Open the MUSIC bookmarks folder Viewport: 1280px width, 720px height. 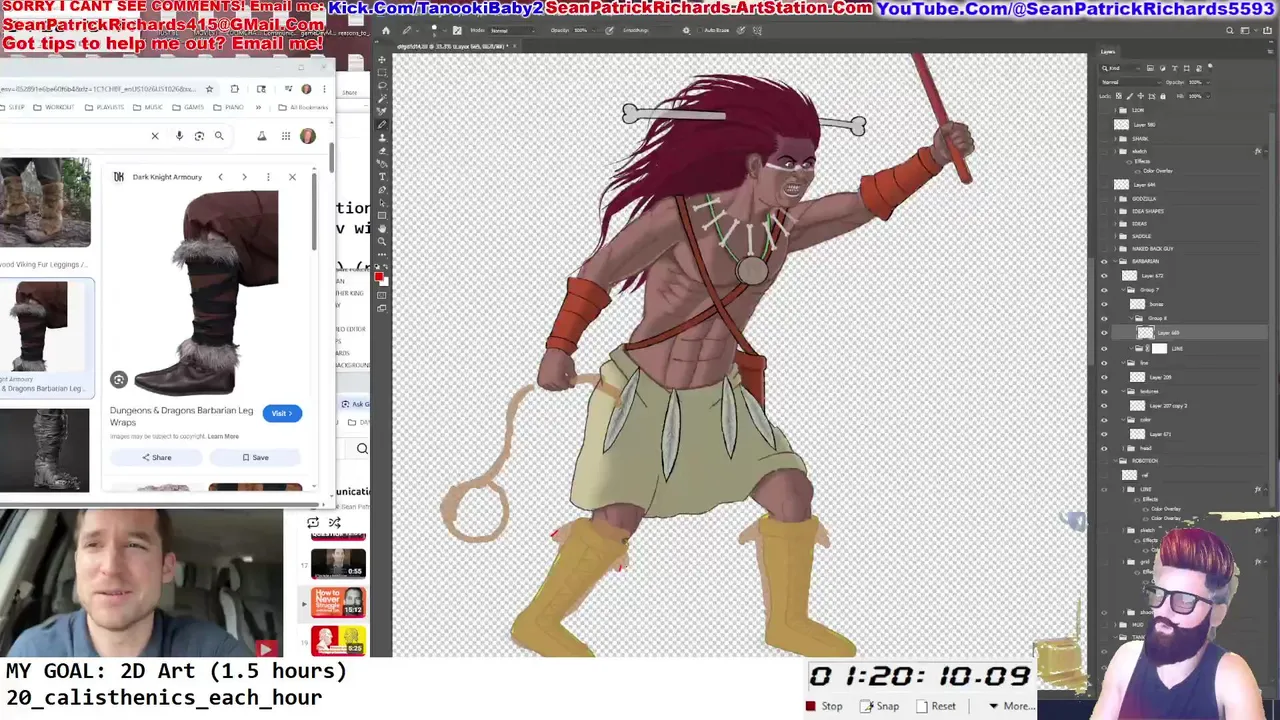pyautogui.click(x=147, y=107)
